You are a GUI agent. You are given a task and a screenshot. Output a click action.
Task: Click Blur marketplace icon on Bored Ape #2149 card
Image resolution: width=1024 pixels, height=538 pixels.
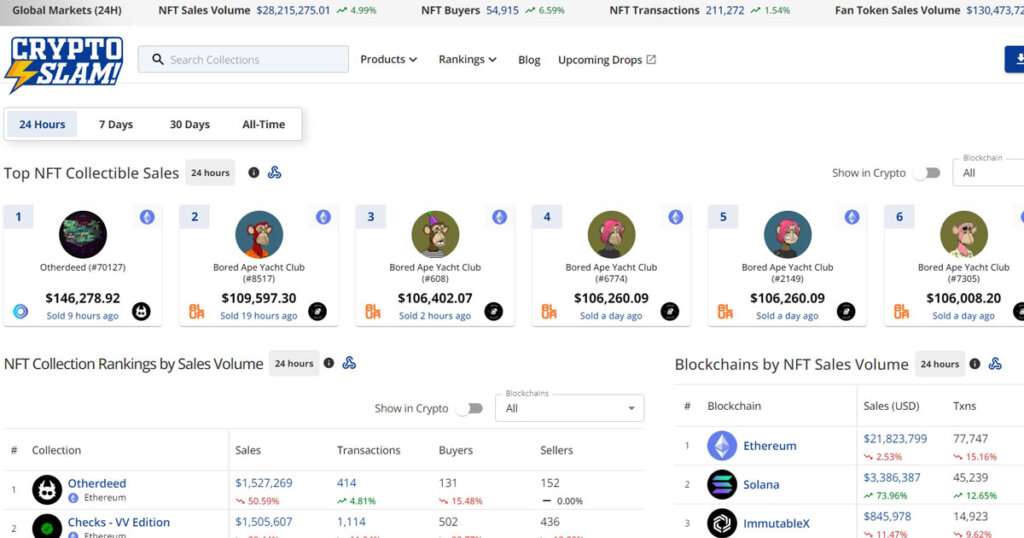(726, 311)
